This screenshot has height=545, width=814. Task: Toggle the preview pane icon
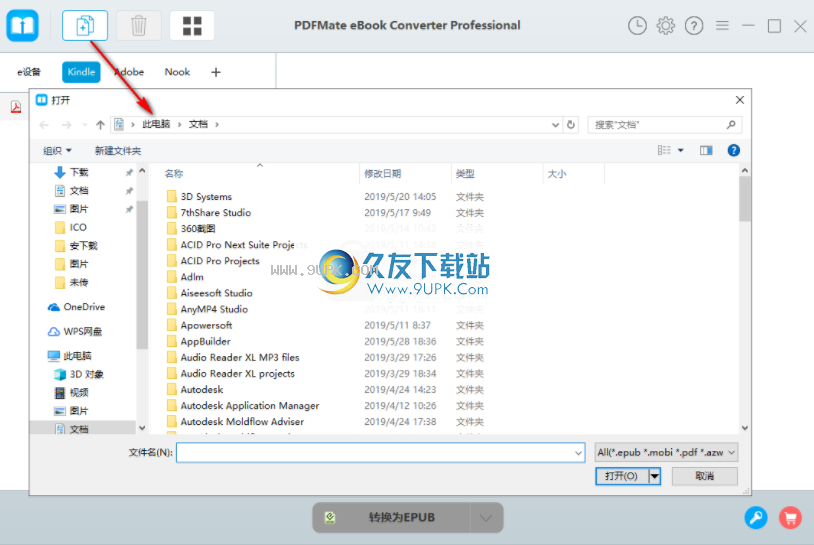(x=706, y=151)
